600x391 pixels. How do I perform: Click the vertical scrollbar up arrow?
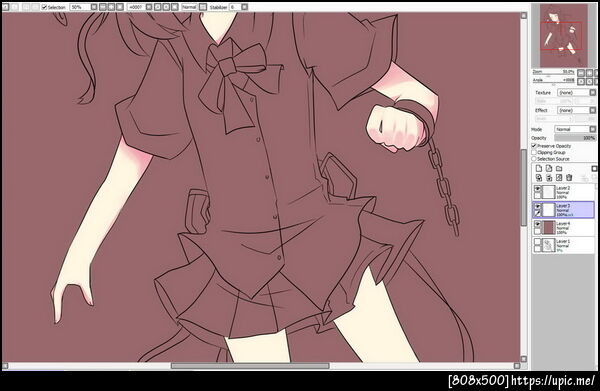click(523, 15)
